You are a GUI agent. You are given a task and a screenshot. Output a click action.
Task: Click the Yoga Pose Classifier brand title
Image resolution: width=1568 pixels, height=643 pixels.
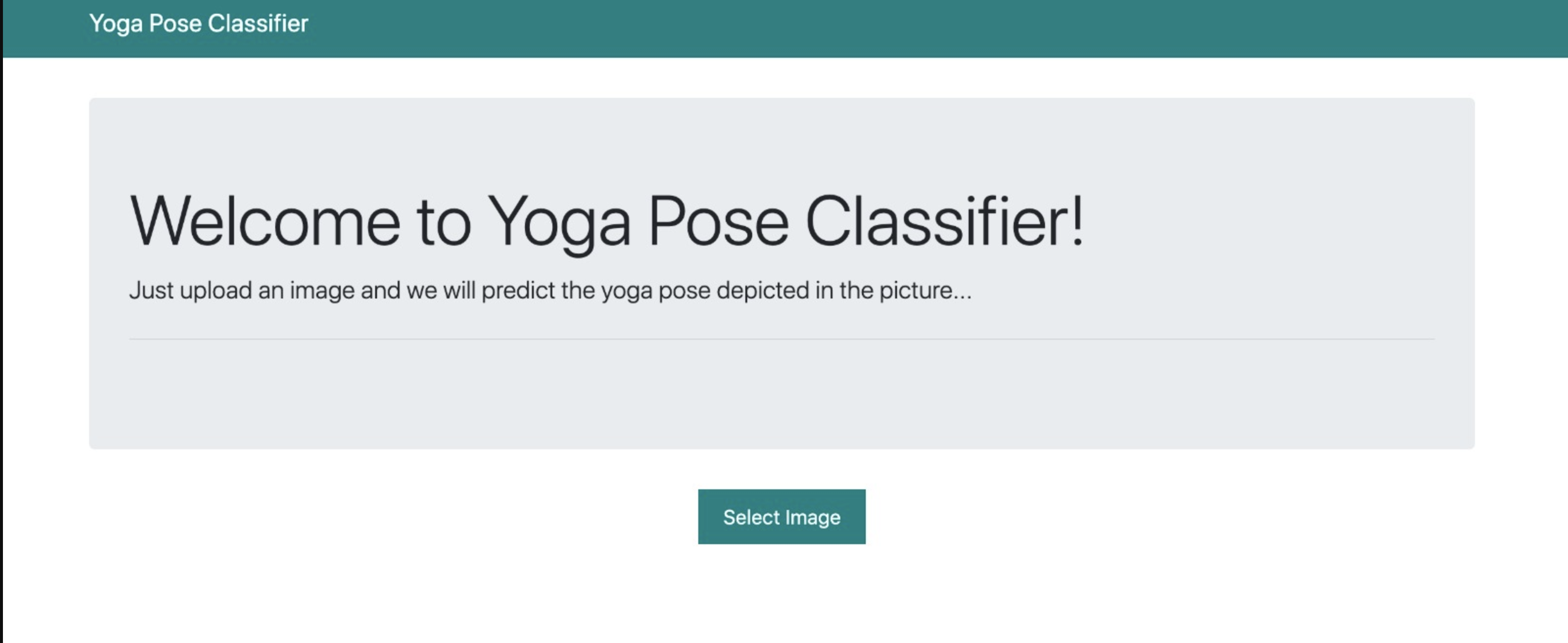click(x=199, y=23)
